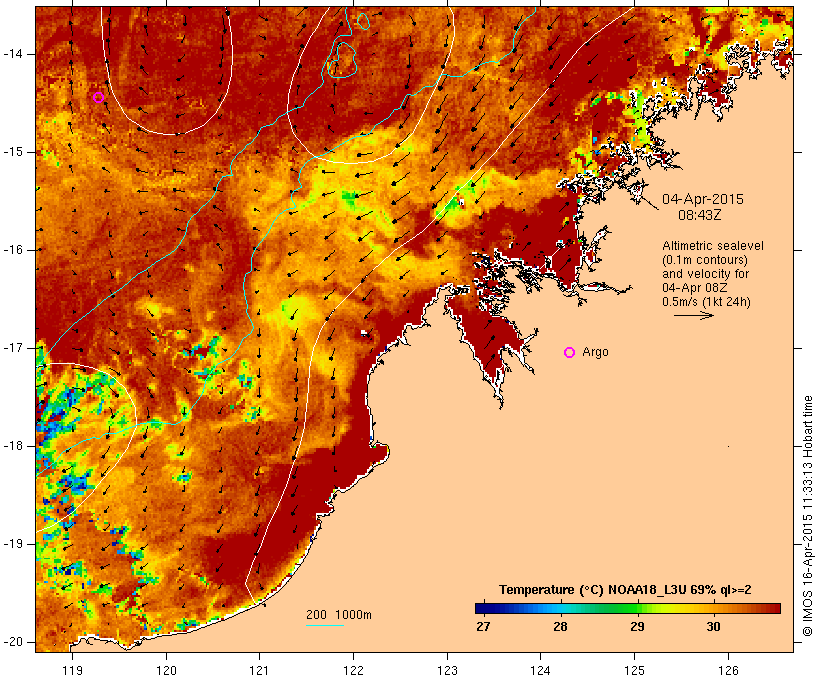Viewport: 820px width, 680px height.
Task: Click the latitude axis label '-19'
Action: [x=12, y=544]
